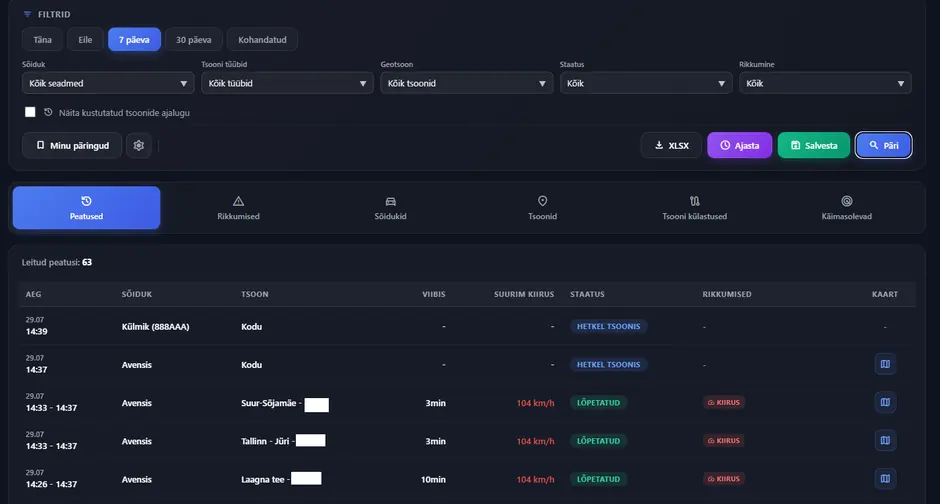Switch to the Tsoonid tab
The image size is (940, 504).
[543, 208]
